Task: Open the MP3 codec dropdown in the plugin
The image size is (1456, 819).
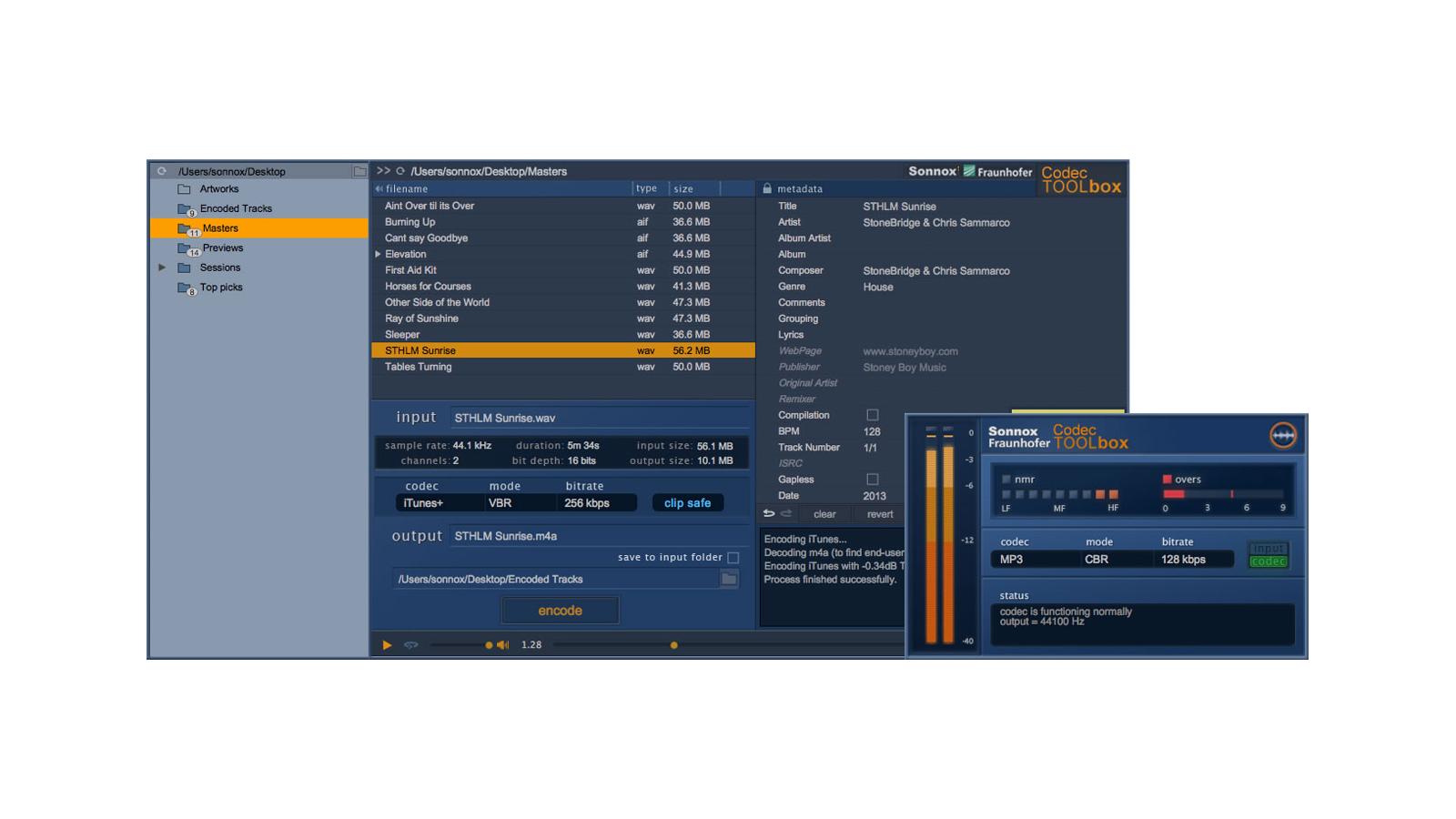Action: [x=1036, y=560]
